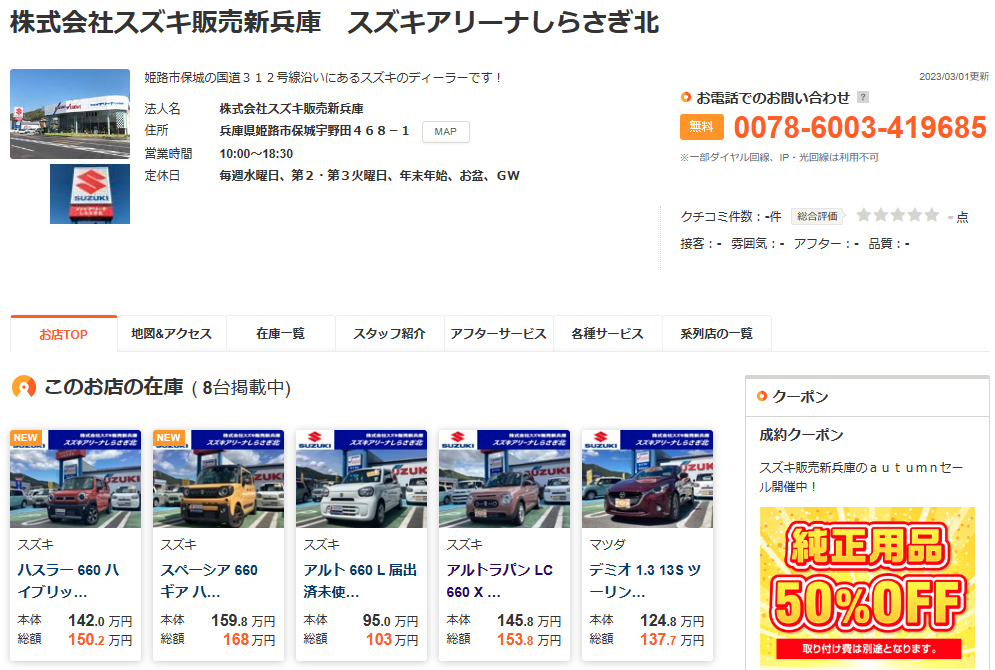This screenshot has height=670, width=995.
Task: Click the クチコミ件数 review count text
Action: point(730,216)
